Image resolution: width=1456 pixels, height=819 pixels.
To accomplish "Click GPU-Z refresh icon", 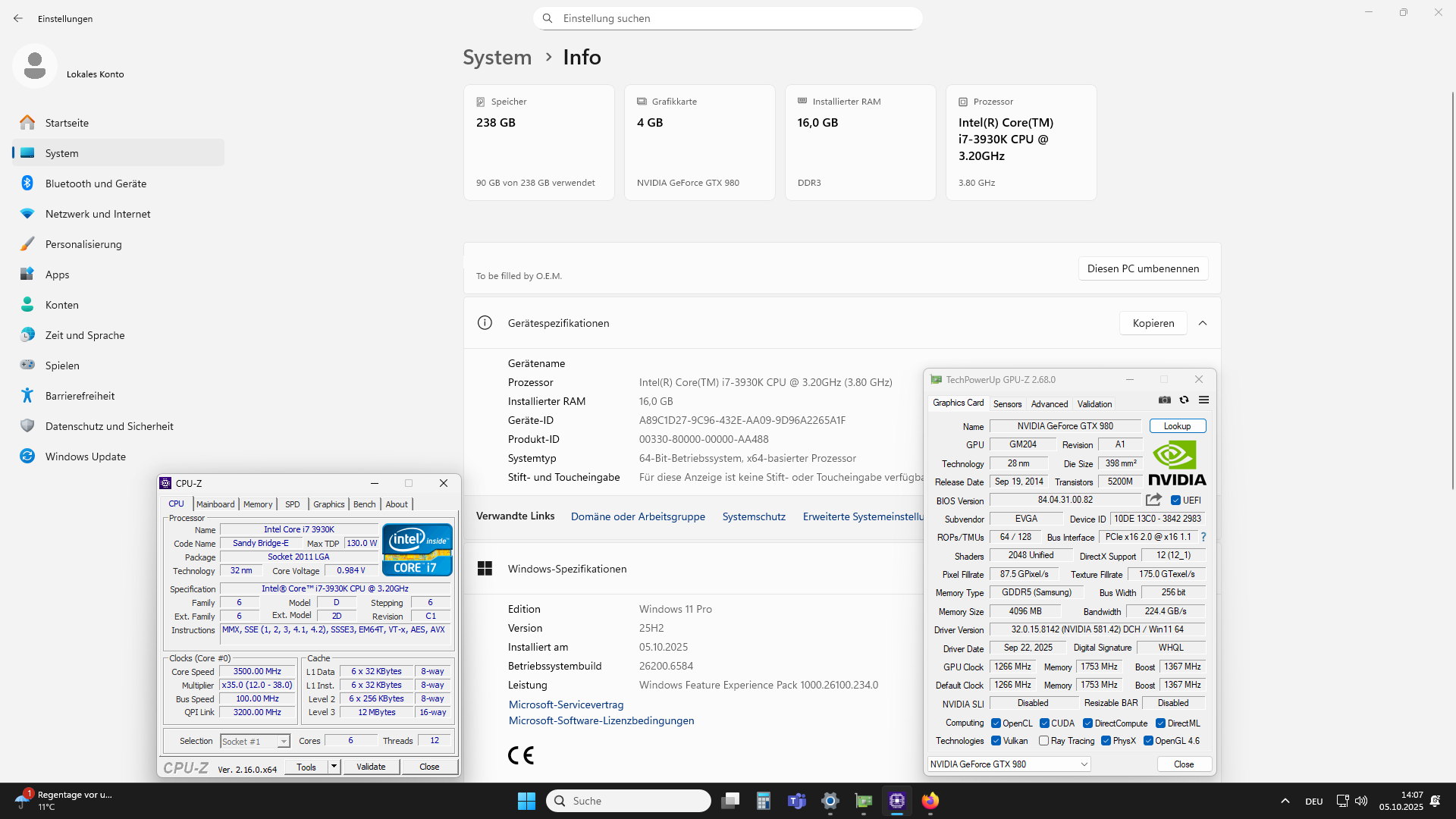I will pyautogui.click(x=1184, y=400).
